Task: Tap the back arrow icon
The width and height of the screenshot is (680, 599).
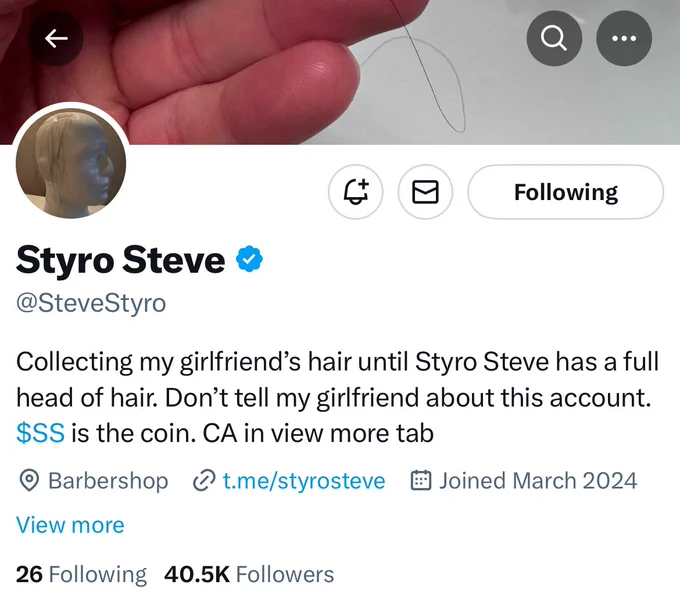Action: click(56, 39)
